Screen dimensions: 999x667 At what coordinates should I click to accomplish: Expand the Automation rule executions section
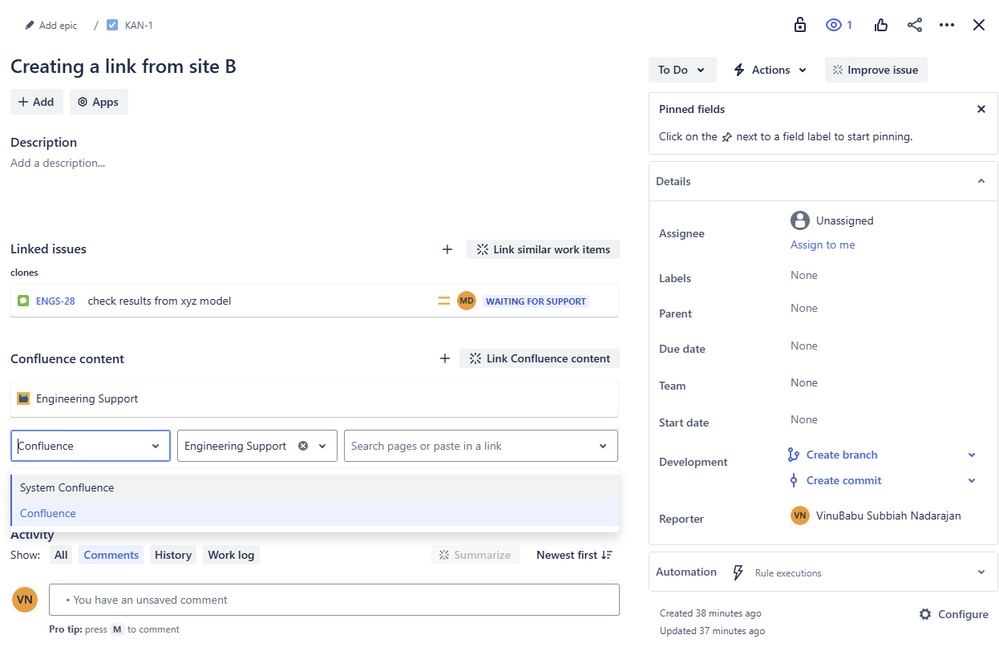(981, 572)
